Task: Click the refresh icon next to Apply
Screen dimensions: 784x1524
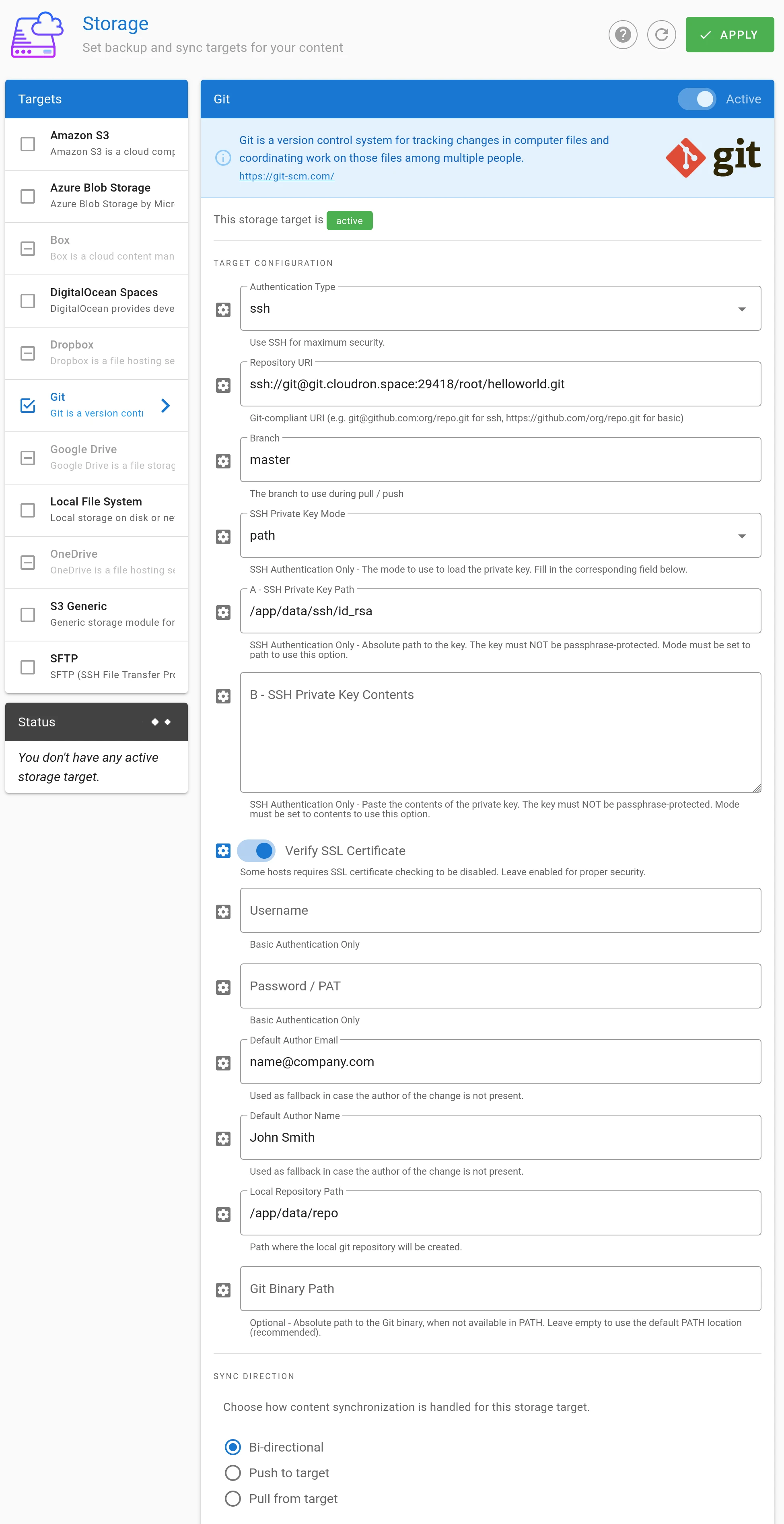Action: pyautogui.click(x=662, y=35)
